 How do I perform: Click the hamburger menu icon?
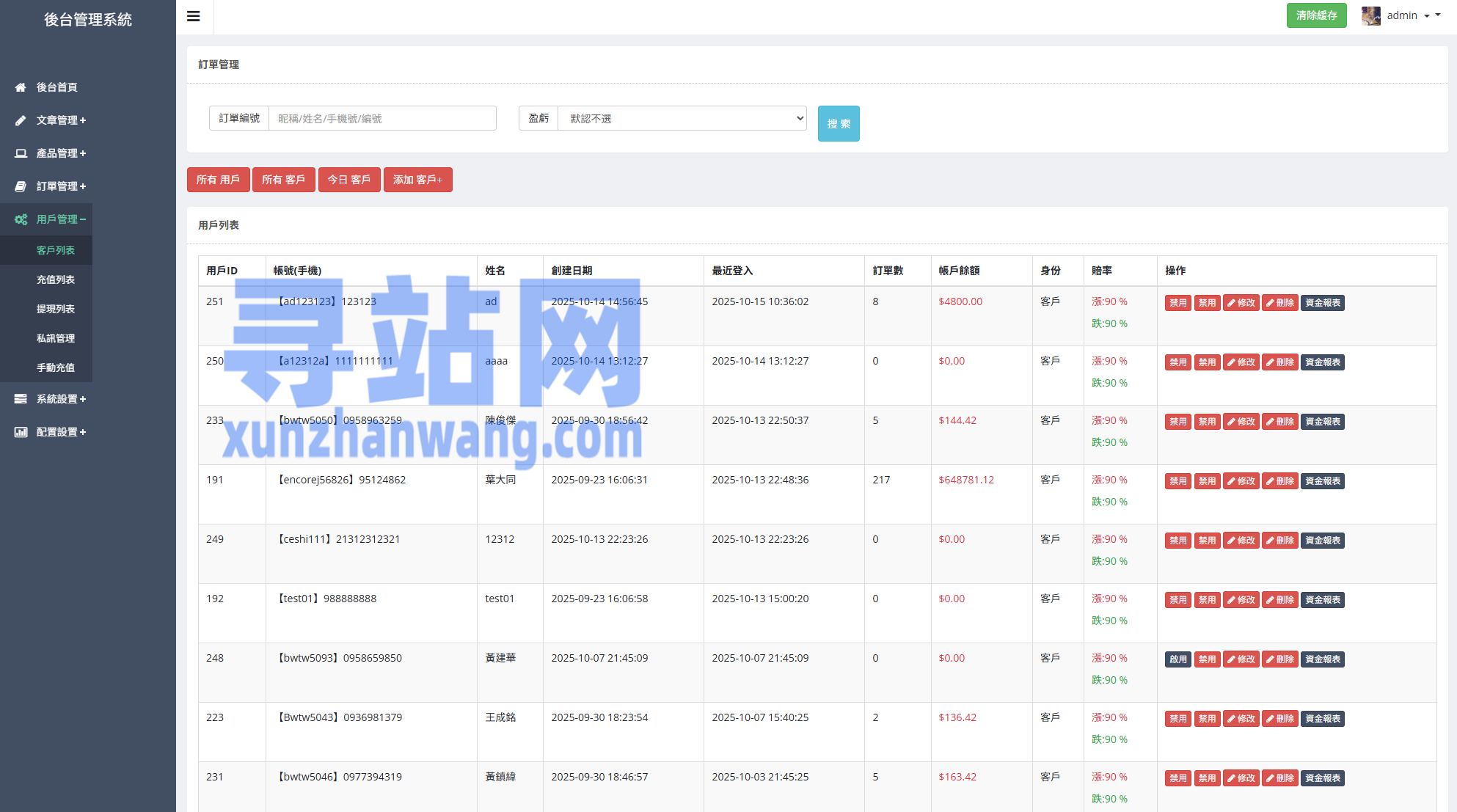(x=194, y=16)
